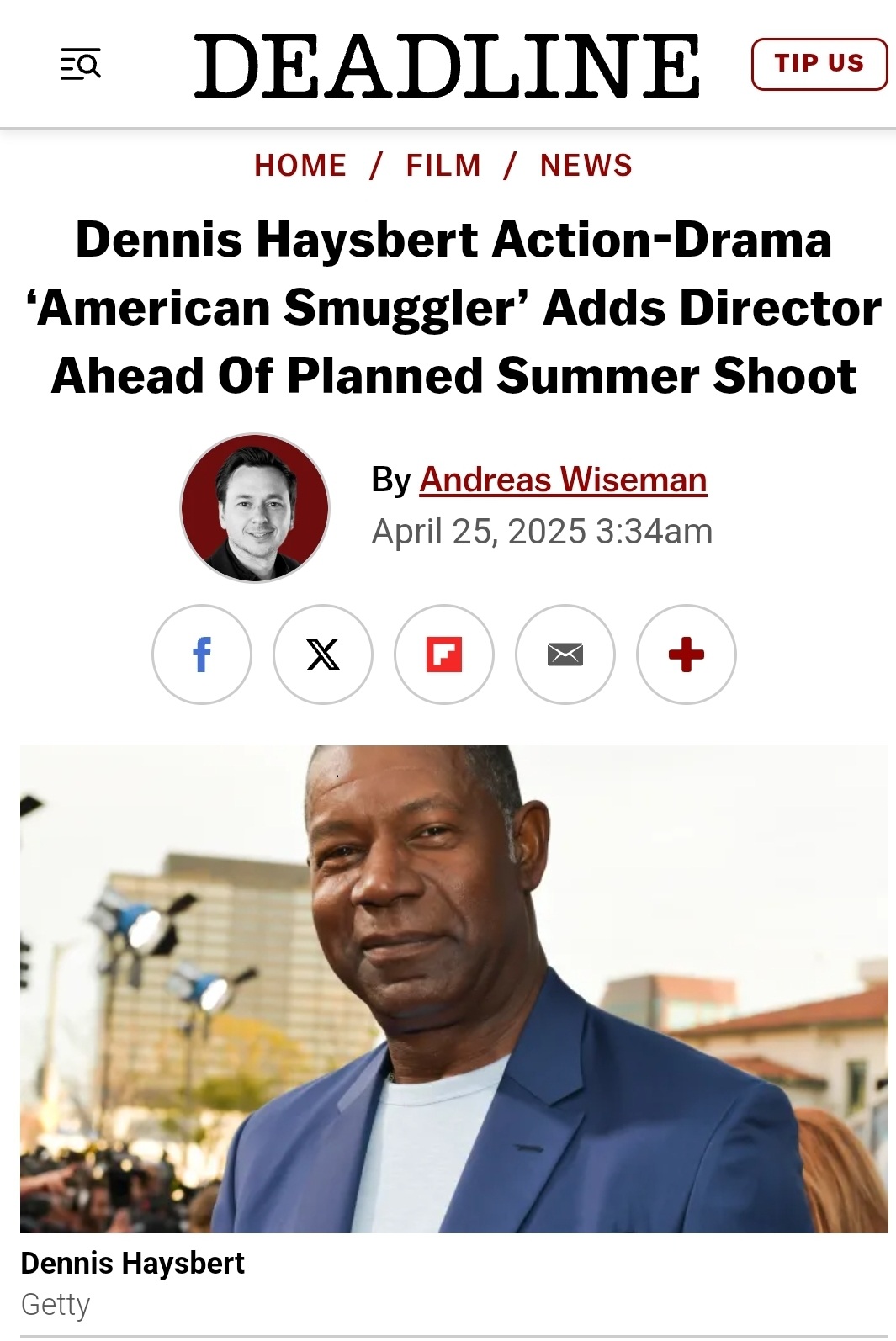Screen dimensions: 896x1341
Task: Expand more sharing options plus icon
Action: click(687, 655)
